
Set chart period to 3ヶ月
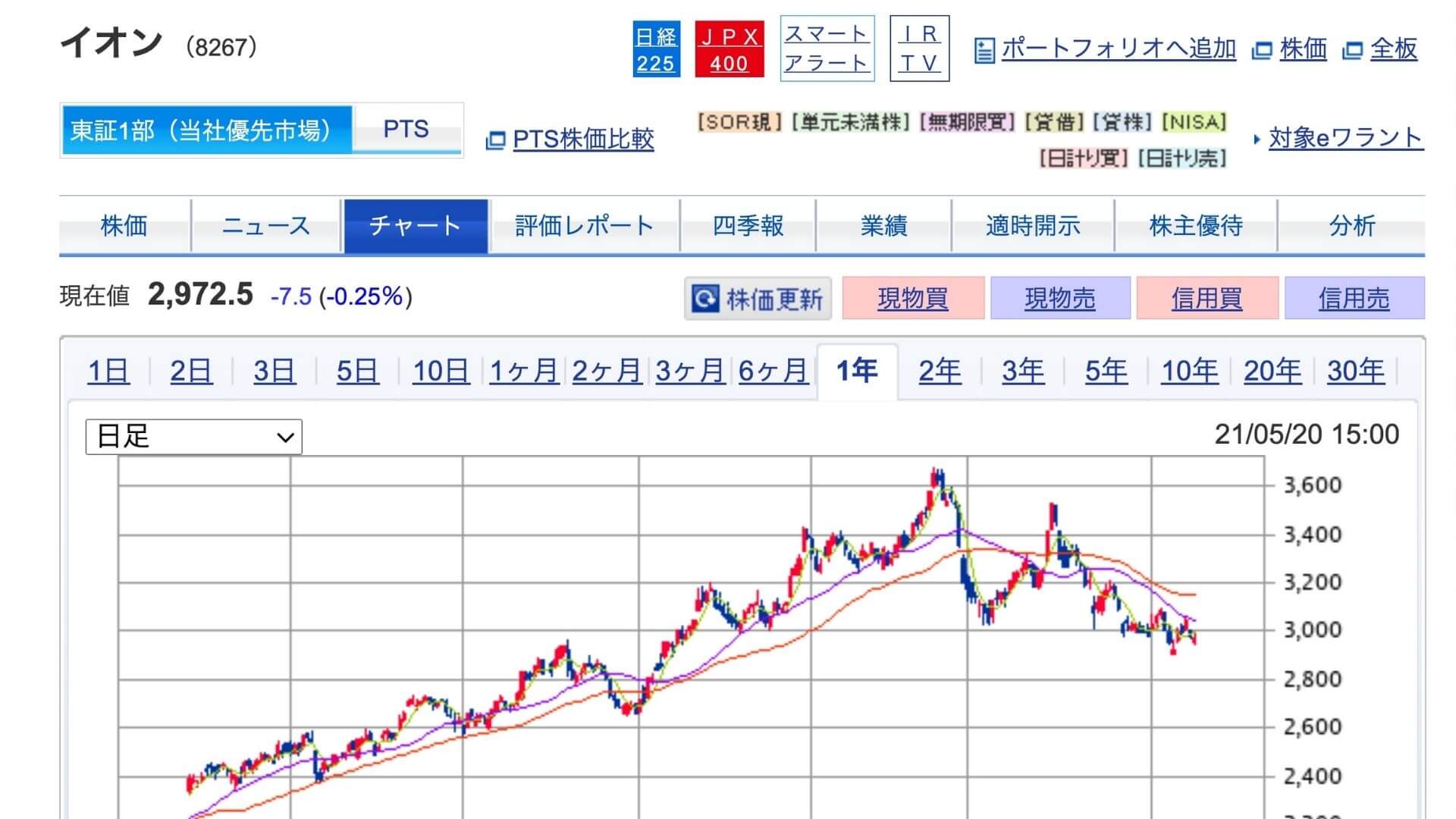click(x=690, y=371)
